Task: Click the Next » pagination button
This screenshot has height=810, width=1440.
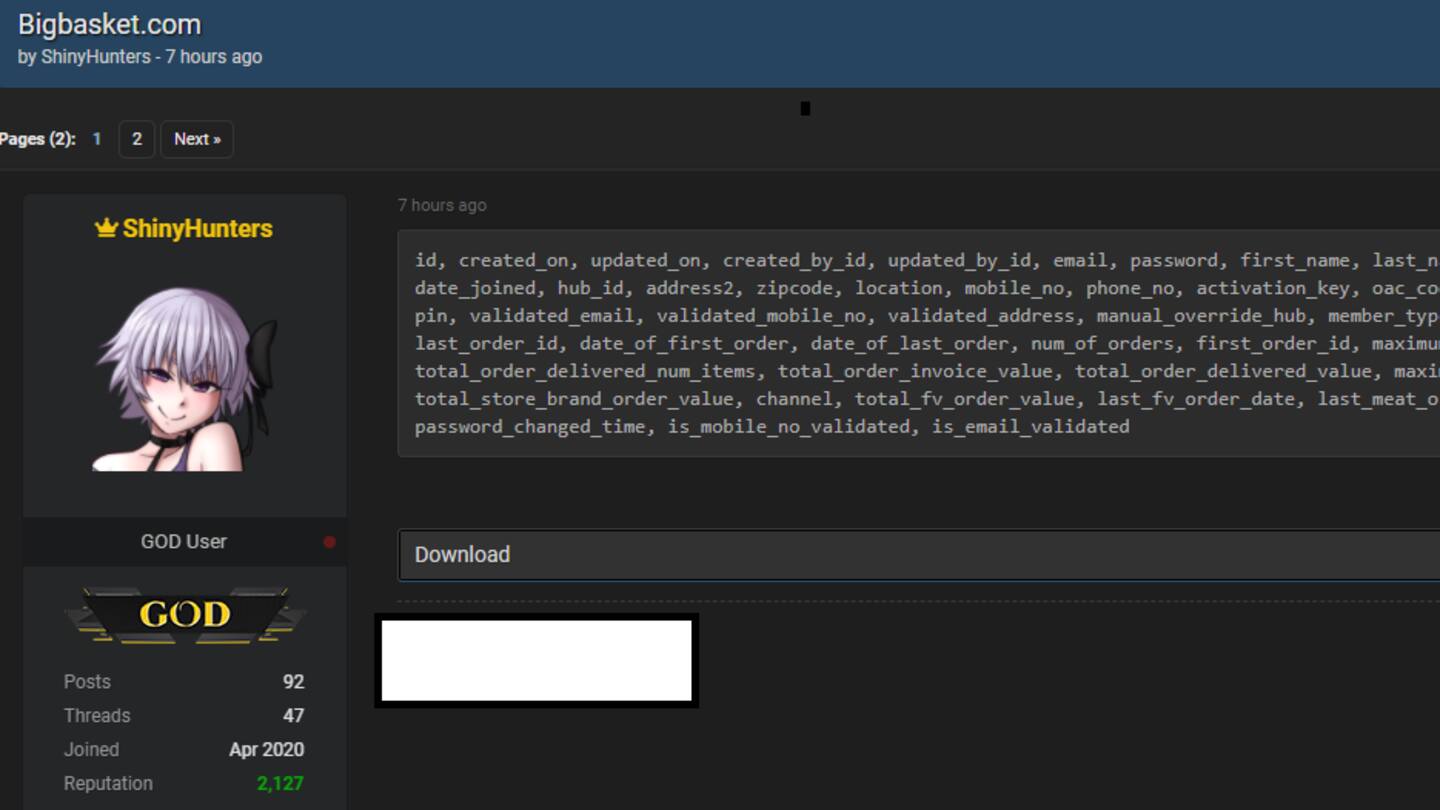Action: pos(197,139)
